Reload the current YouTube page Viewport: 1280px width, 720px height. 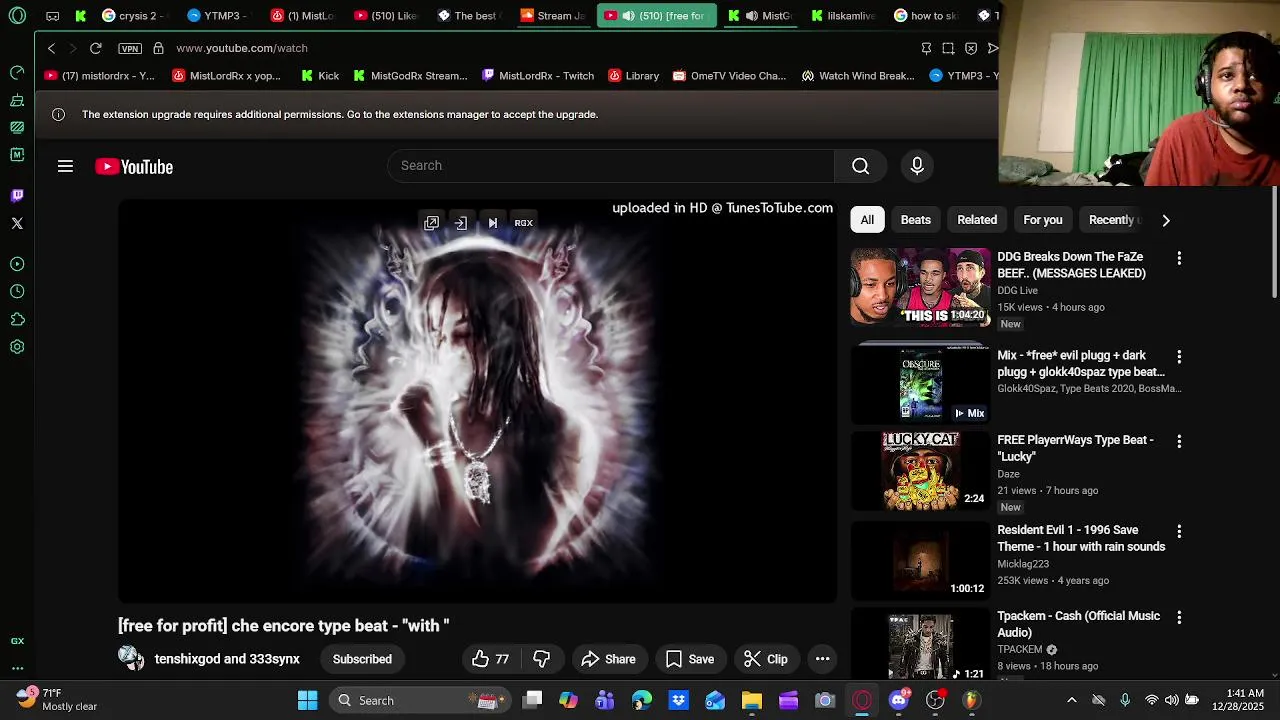coord(96,48)
